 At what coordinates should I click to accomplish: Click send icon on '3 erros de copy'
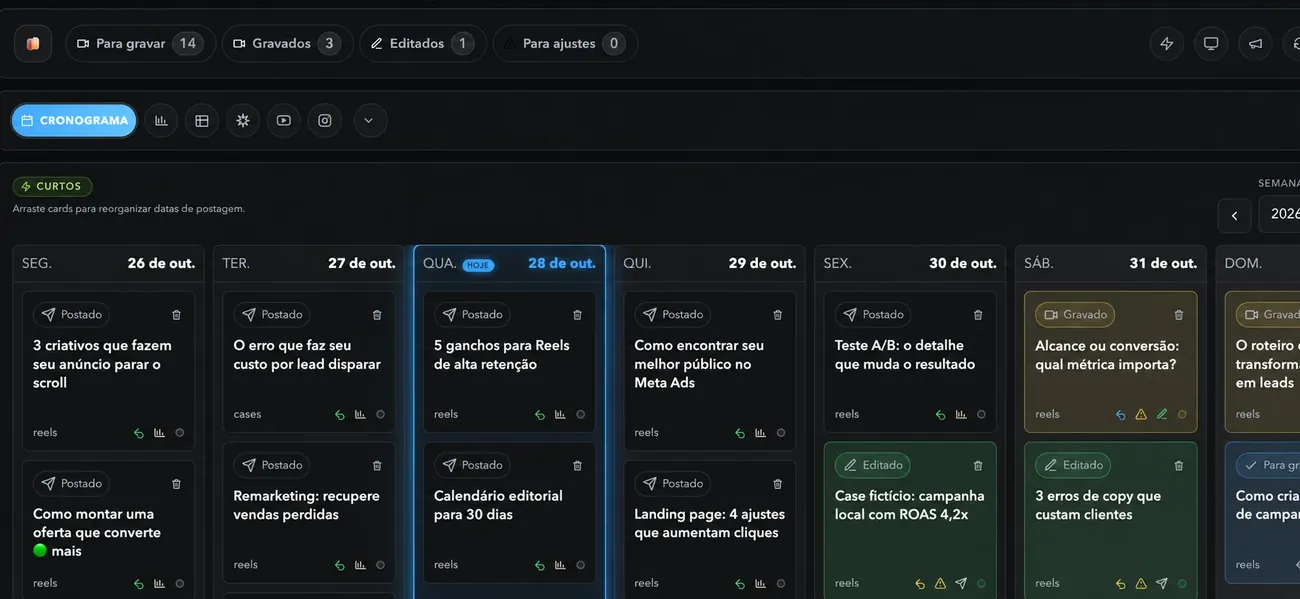(1162, 584)
